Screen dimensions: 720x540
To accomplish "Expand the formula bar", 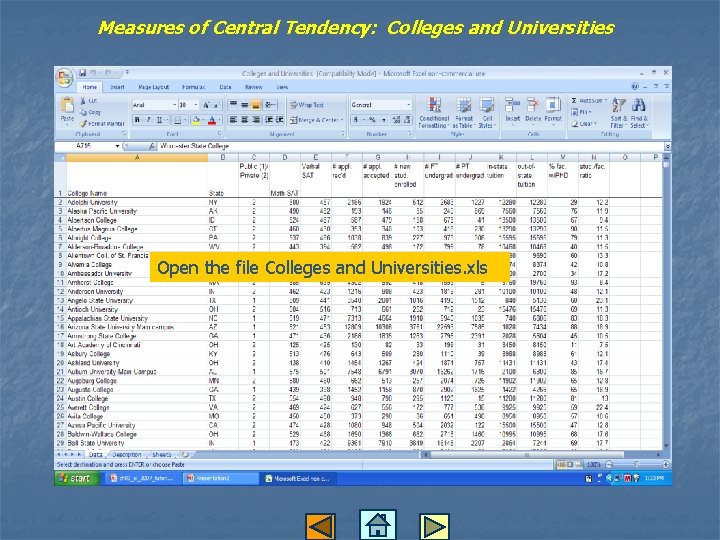I will pos(667,146).
